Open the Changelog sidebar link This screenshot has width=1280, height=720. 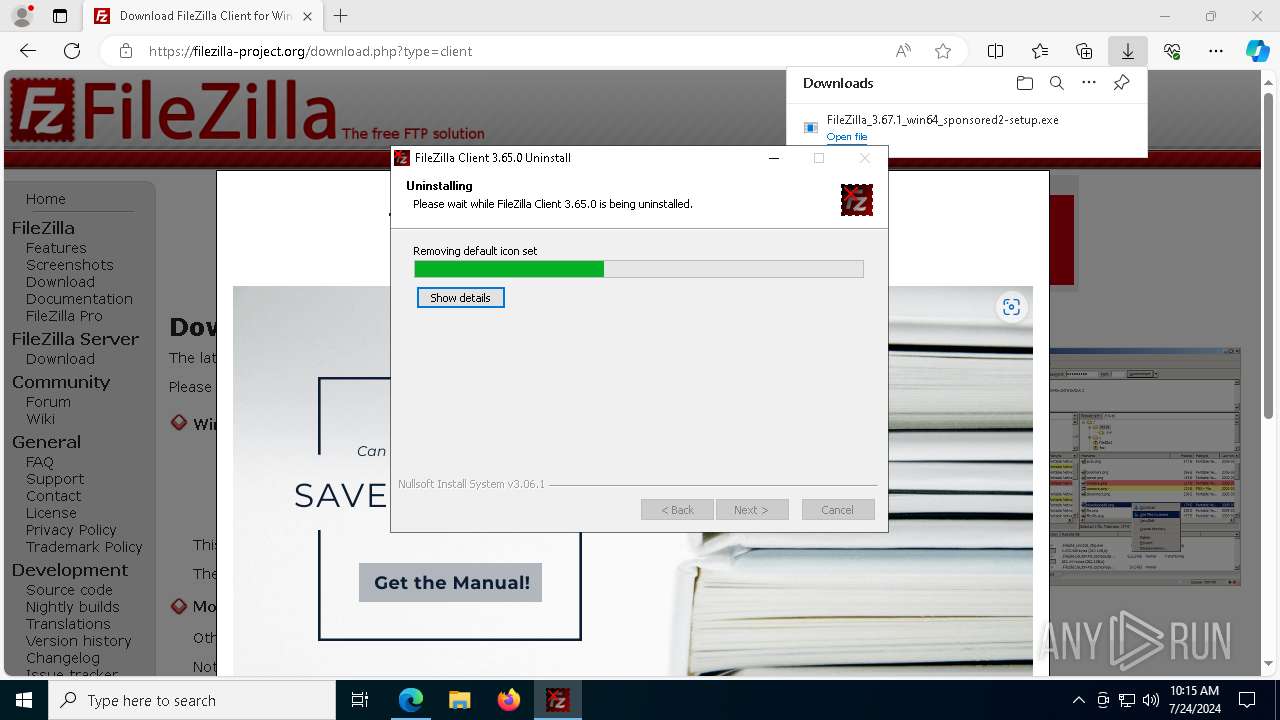click(x=63, y=658)
